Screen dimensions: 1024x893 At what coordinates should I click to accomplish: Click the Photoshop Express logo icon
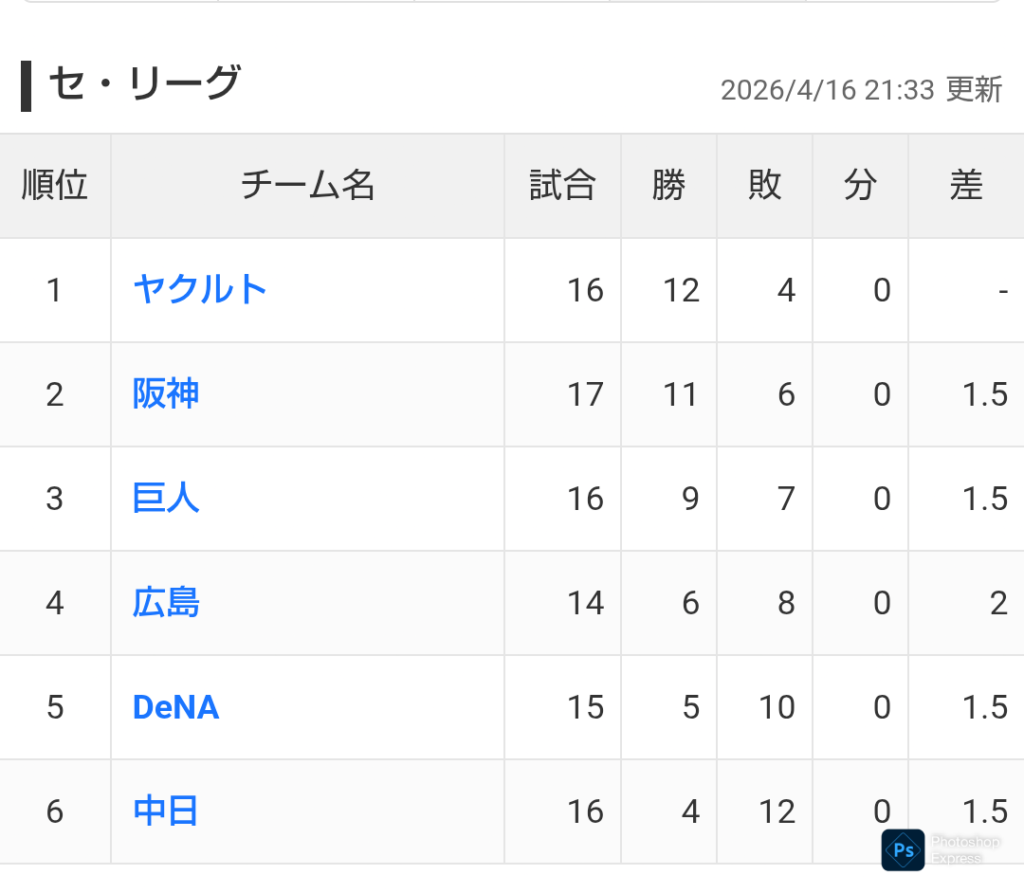coord(903,850)
